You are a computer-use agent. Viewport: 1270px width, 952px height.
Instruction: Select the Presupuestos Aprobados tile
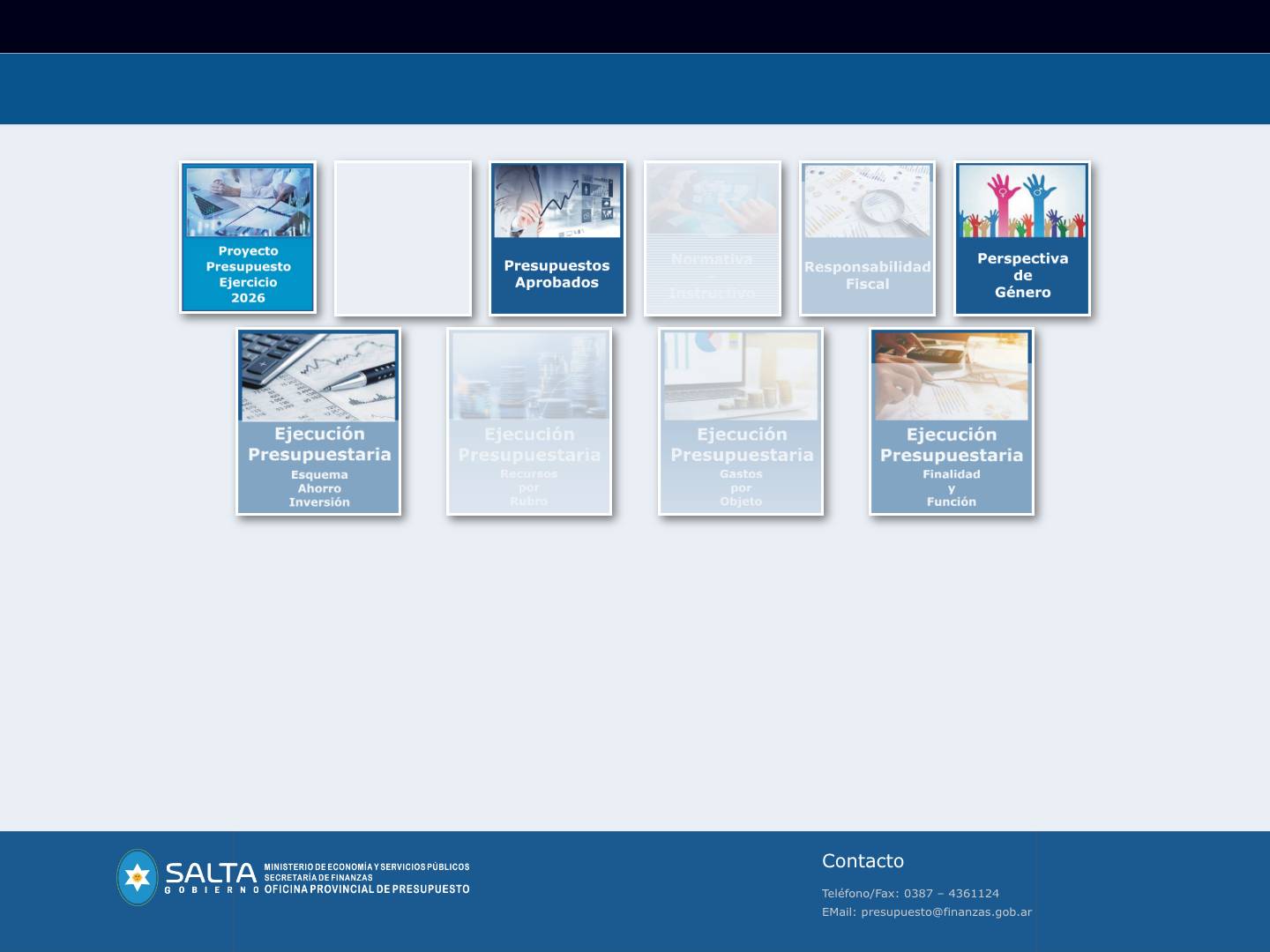pyautogui.click(x=557, y=238)
